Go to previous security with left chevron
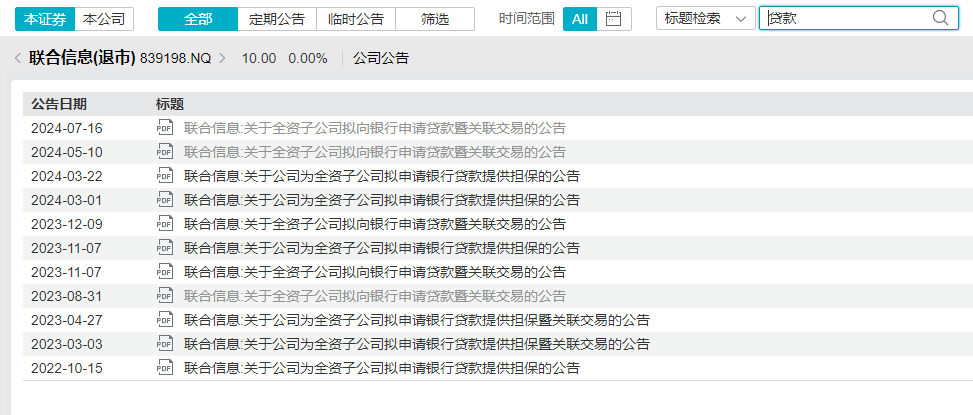This screenshot has width=973, height=415. coord(18,58)
